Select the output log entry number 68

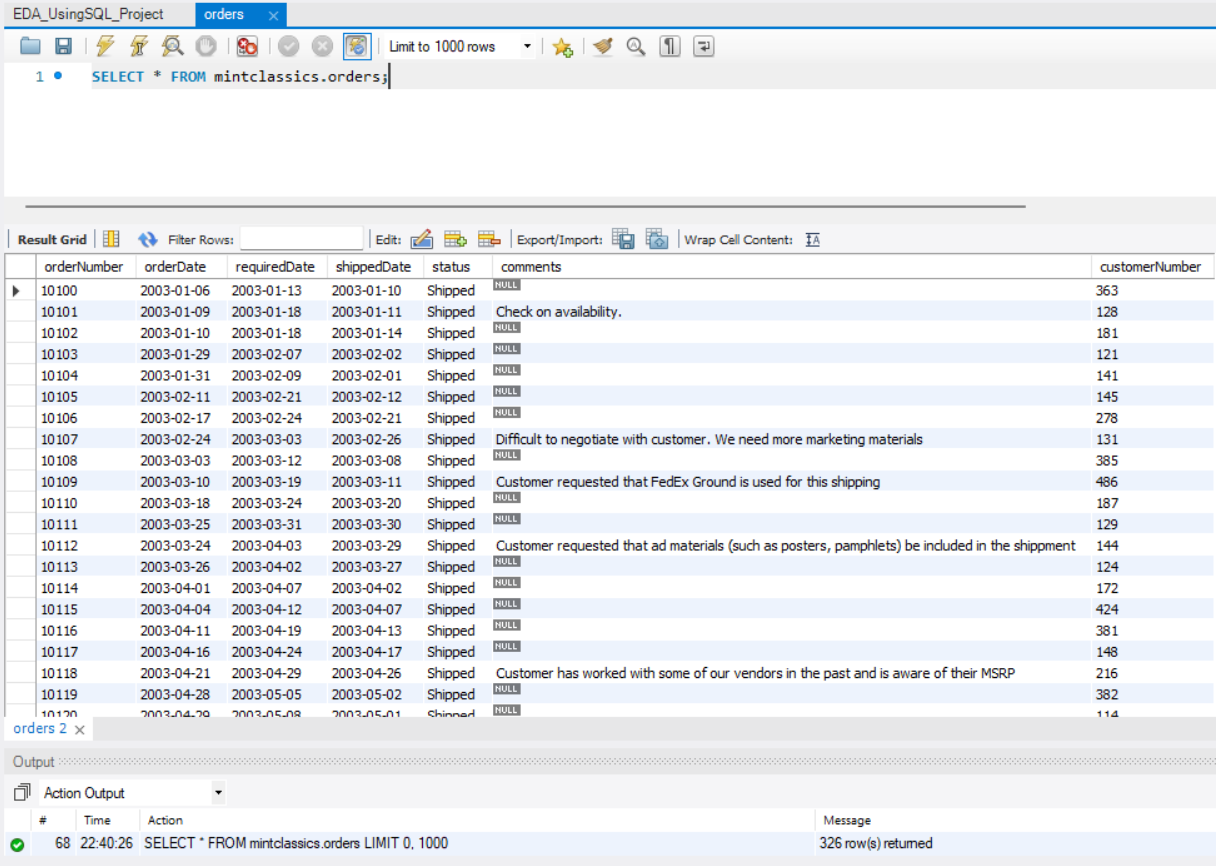pyautogui.click(x=609, y=843)
